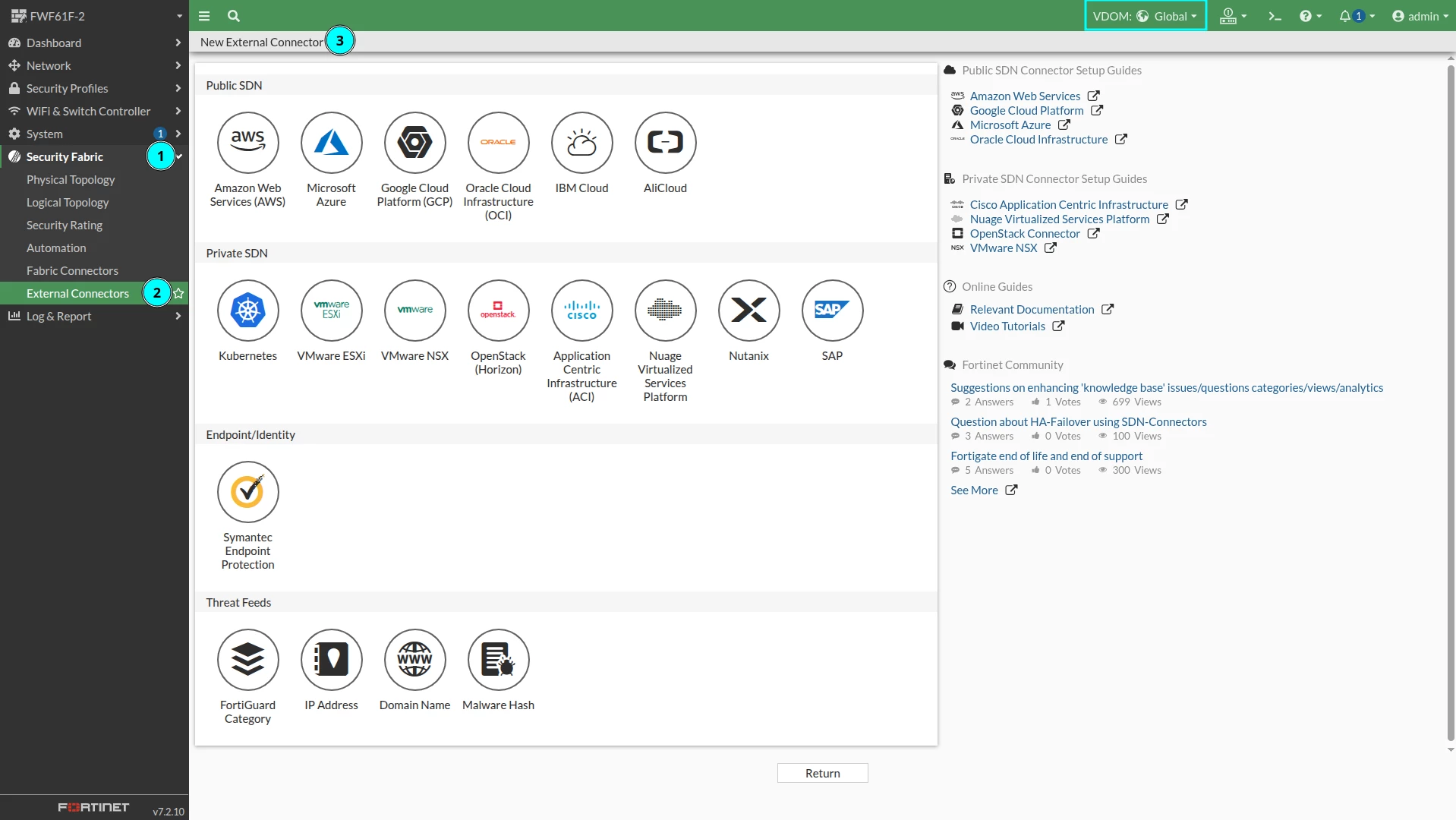Image resolution: width=1456 pixels, height=820 pixels.
Task: Select the FortiGuard Category threat feed icon
Action: (x=247, y=660)
